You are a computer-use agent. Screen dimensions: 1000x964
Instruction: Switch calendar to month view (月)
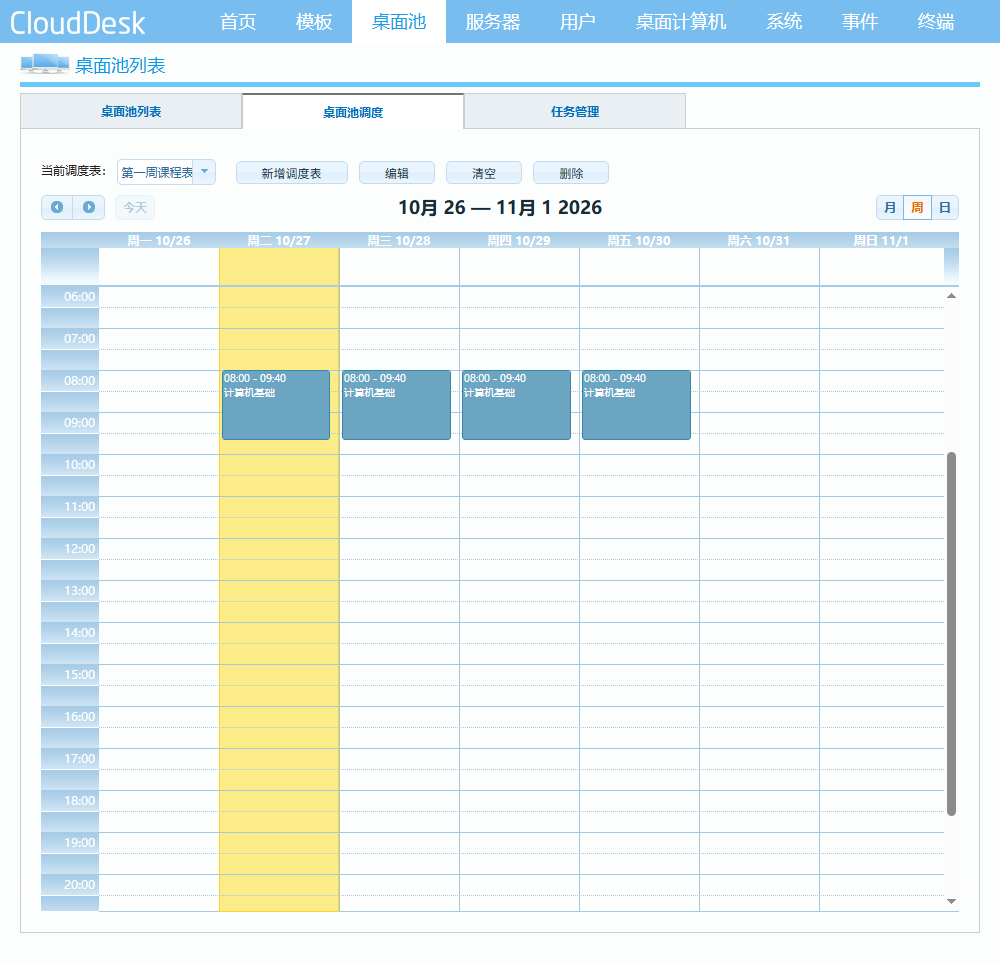pos(890,207)
